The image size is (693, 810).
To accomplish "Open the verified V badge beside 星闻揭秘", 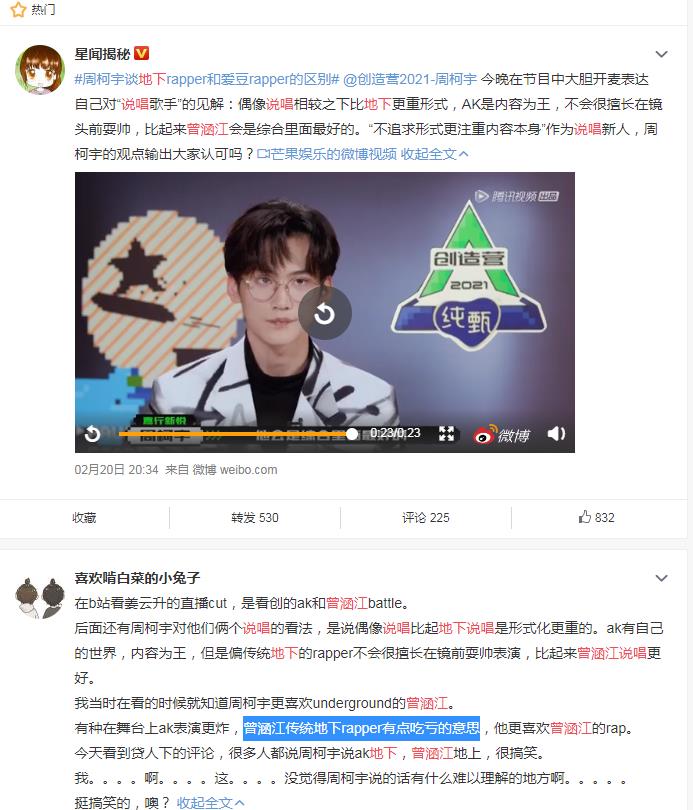I will (x=141, y=53).
